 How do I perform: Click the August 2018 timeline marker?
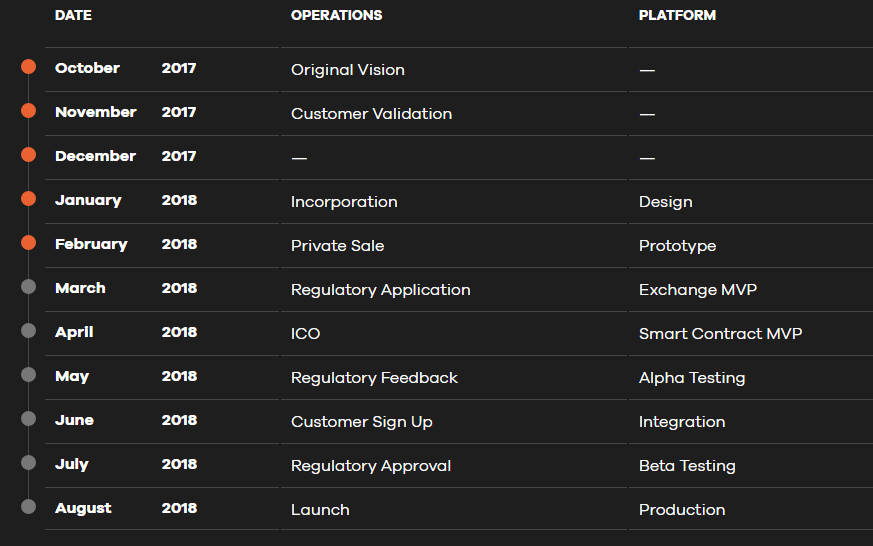tap(28, 507)
